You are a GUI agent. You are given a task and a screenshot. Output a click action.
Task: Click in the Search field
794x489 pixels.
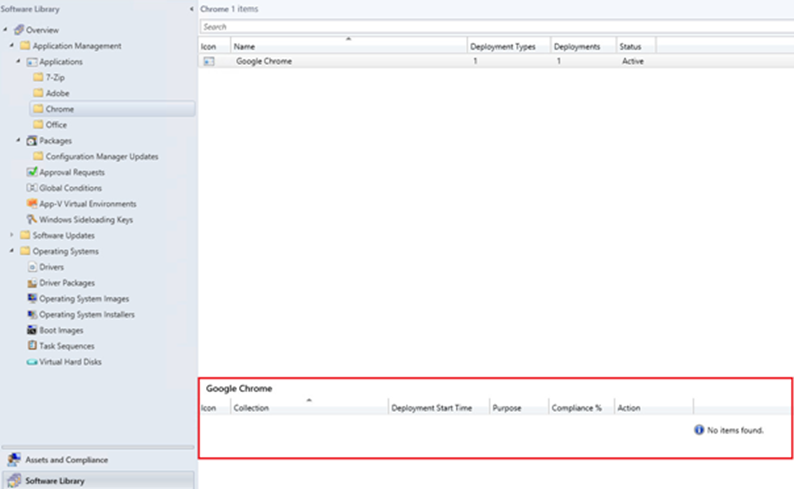497,27
